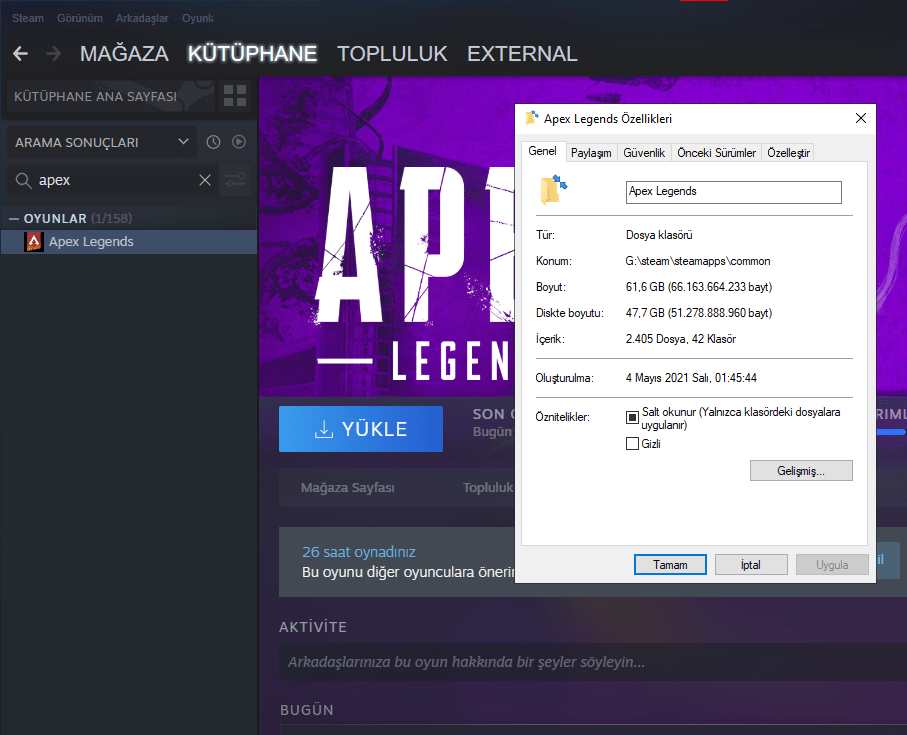Select Apex Legends in the game list
This screenshot has height=735, width=907.
click(x=129, y=242)
